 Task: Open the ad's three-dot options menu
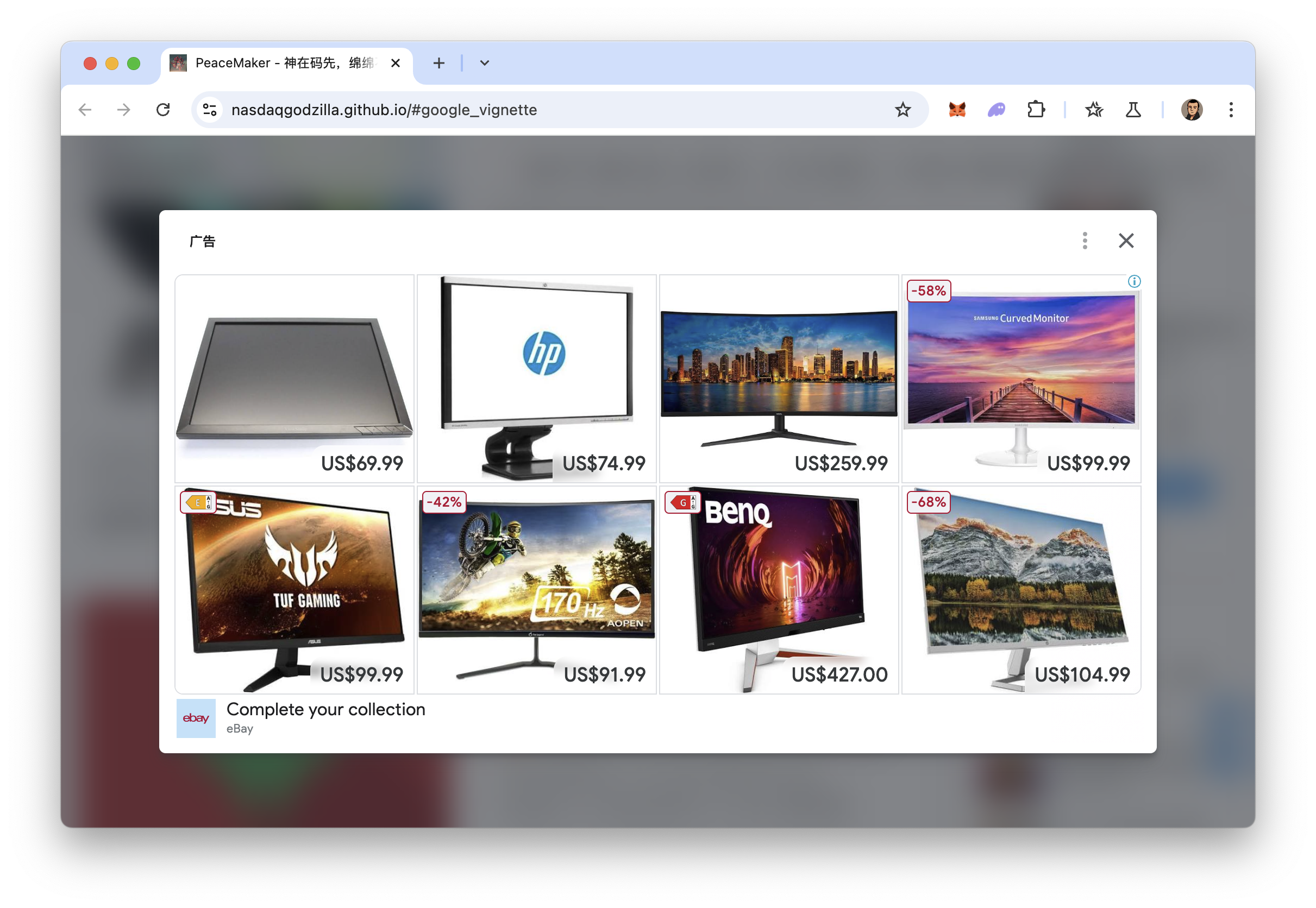tap(1085, 241)
